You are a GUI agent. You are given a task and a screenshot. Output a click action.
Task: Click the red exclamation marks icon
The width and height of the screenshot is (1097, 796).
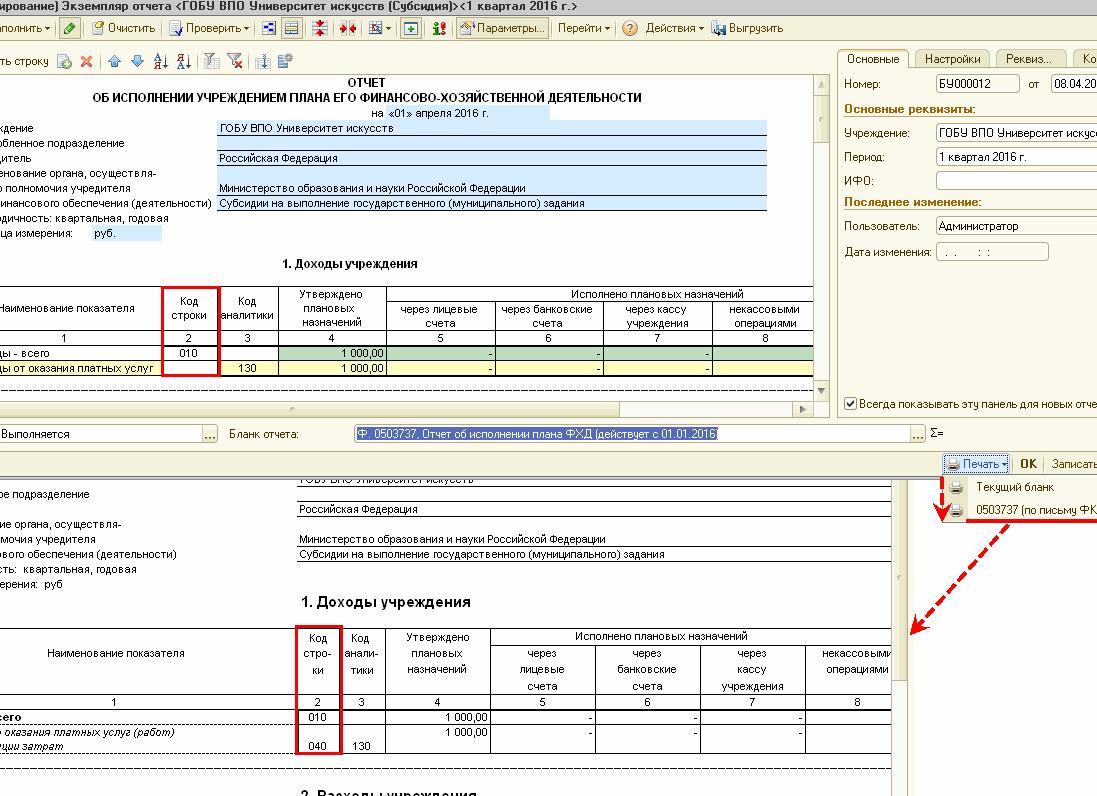pos(439,29)
